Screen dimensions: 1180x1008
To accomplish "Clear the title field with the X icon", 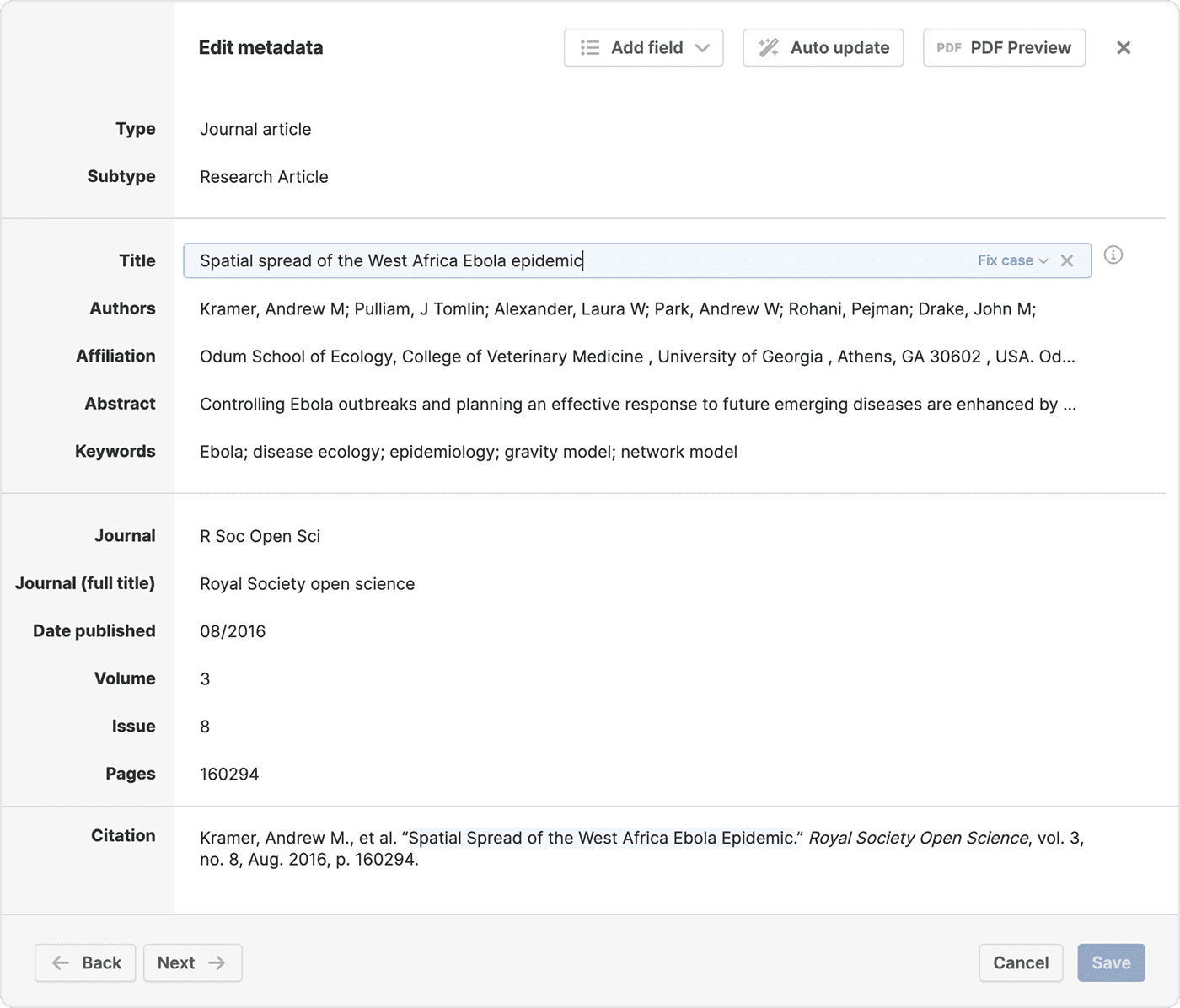I will [x=1067, y=261].
